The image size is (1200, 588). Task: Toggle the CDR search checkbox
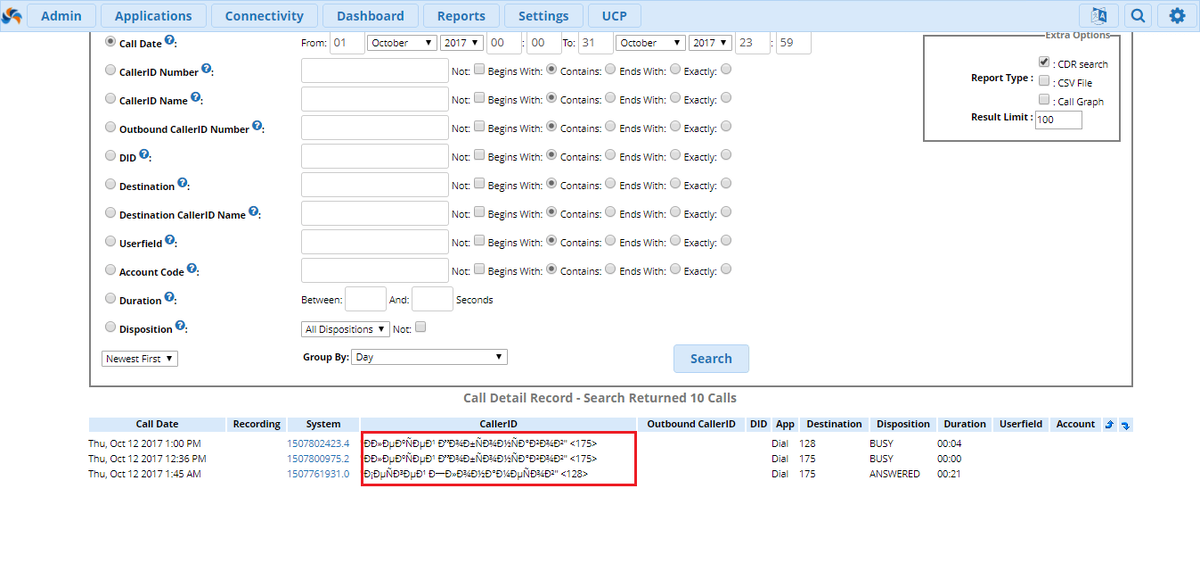point(1045,62)
